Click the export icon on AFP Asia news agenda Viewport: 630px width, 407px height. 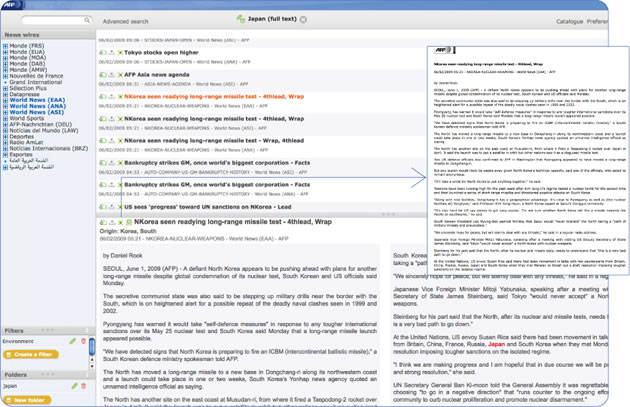[x=112, y=75]
